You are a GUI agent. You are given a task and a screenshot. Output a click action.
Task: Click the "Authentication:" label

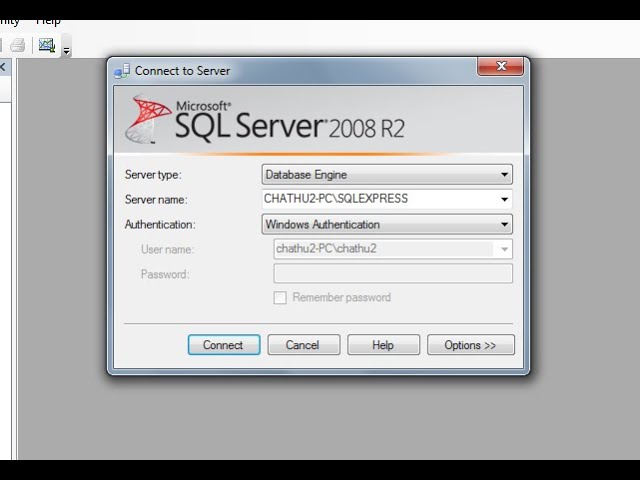160,224
